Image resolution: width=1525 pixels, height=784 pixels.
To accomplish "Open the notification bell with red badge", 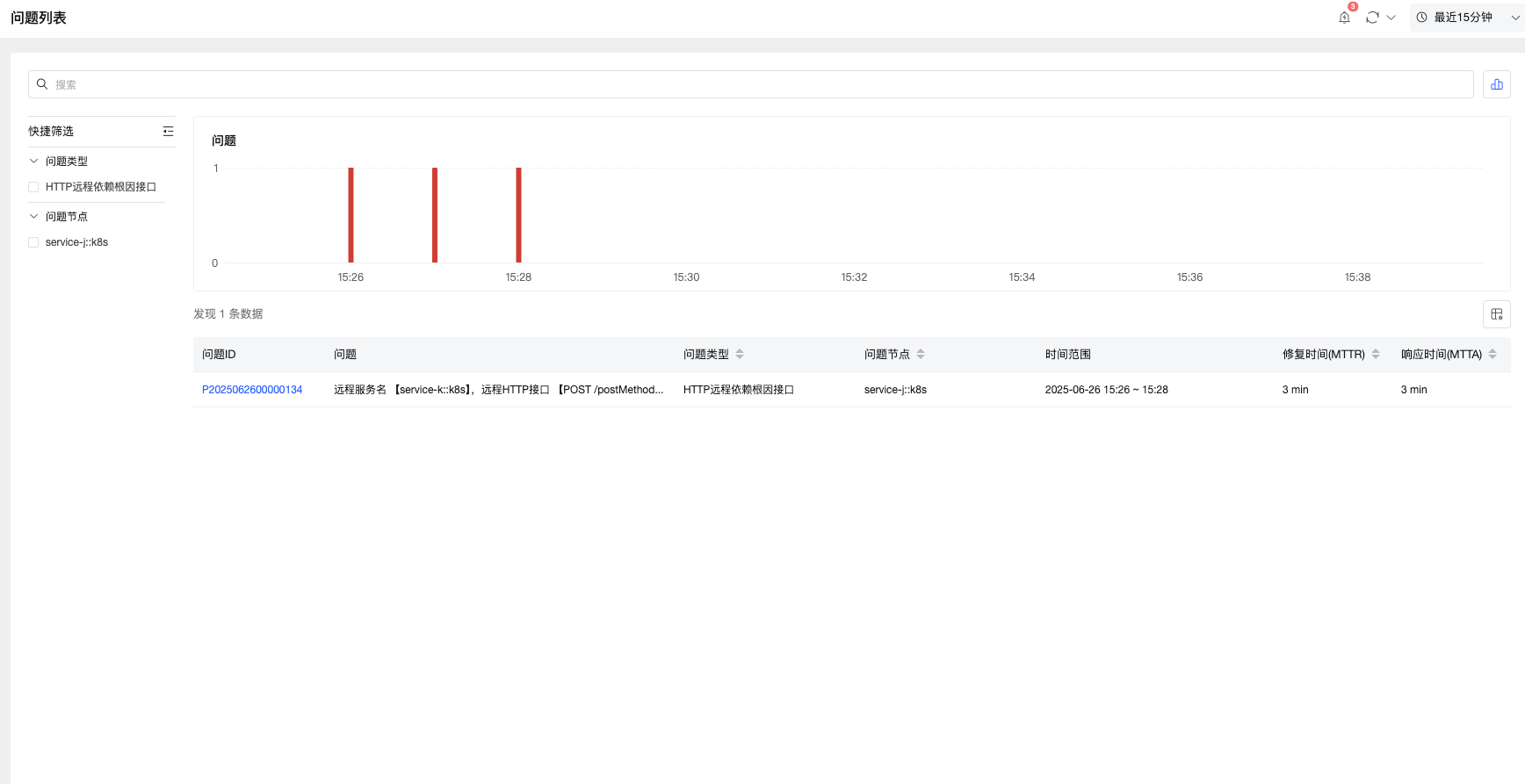I will tap(1344, 18).
